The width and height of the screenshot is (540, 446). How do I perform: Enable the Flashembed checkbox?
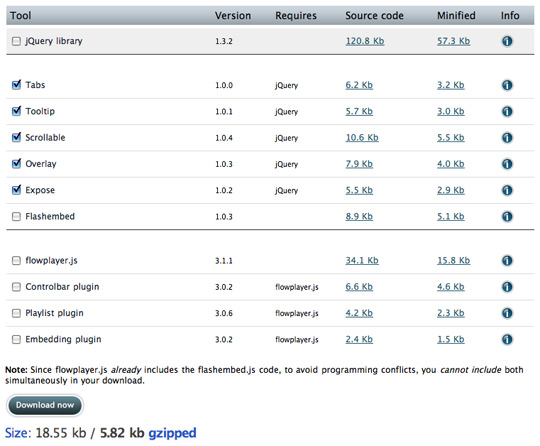[x=16, y=217]
